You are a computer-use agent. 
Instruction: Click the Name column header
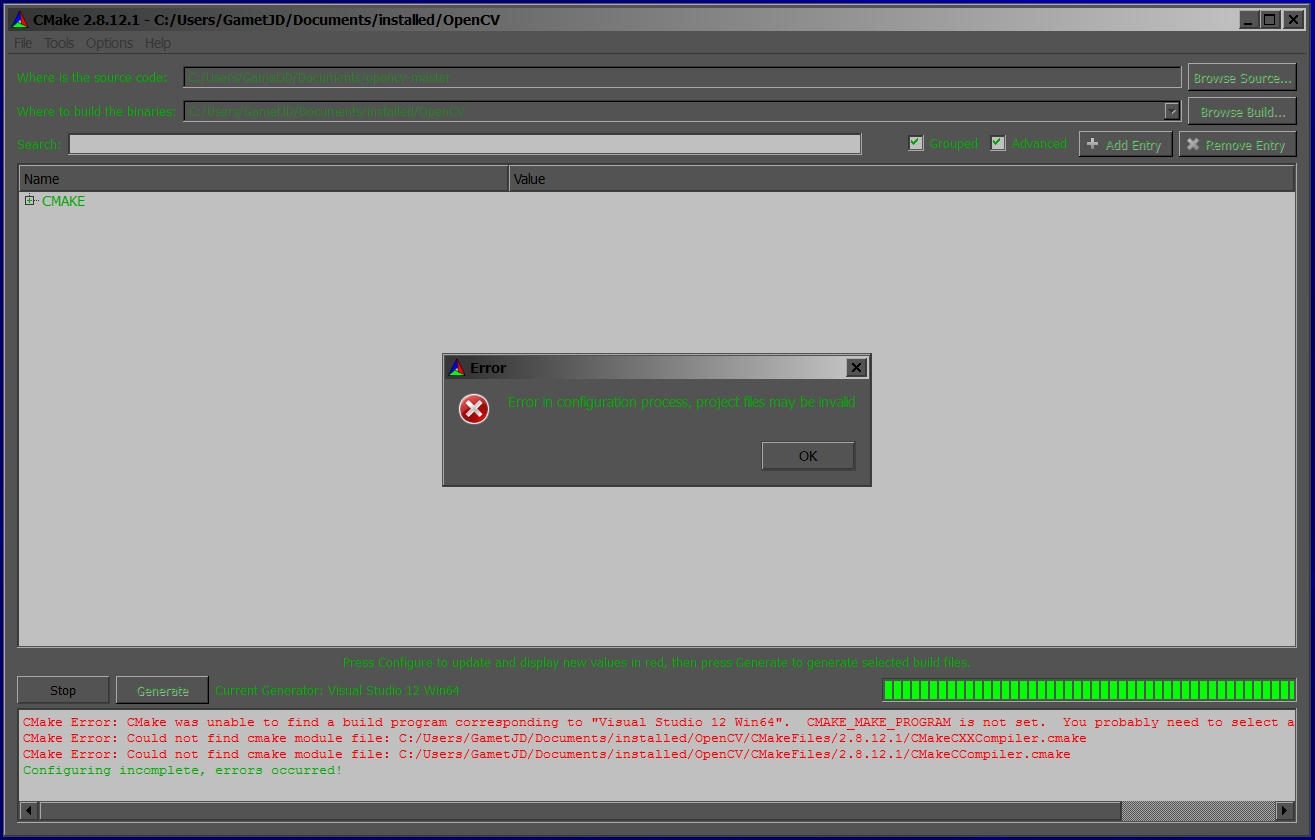(264, 179)
